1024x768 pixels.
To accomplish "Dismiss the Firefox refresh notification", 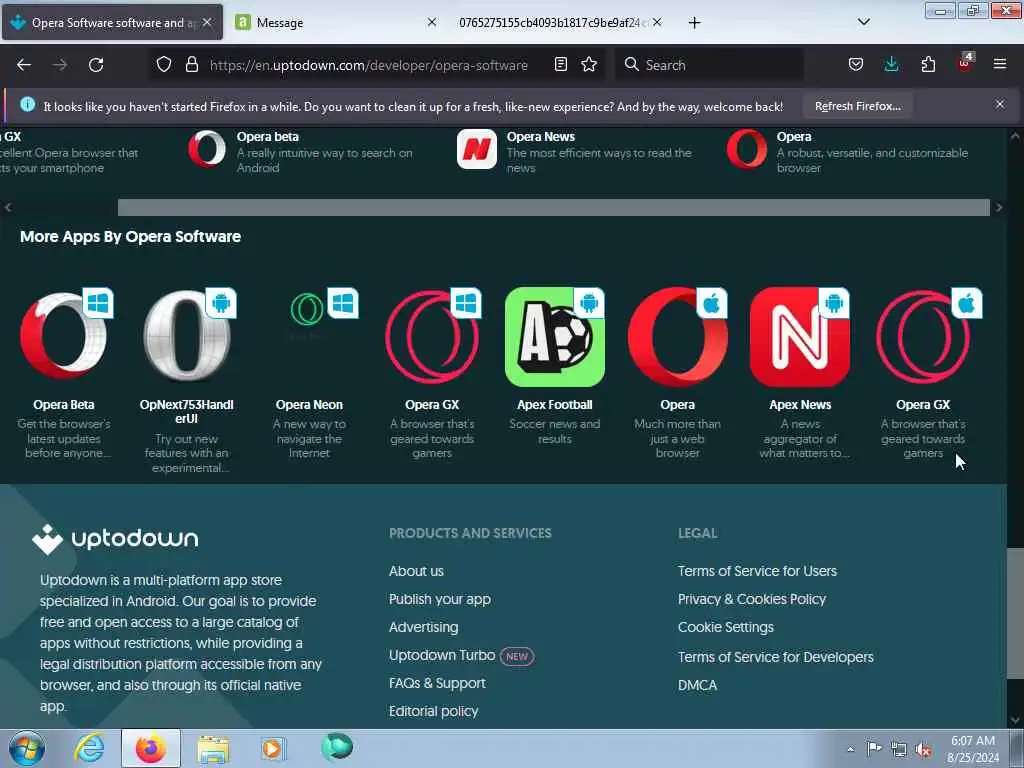I will coord(1000,104).
